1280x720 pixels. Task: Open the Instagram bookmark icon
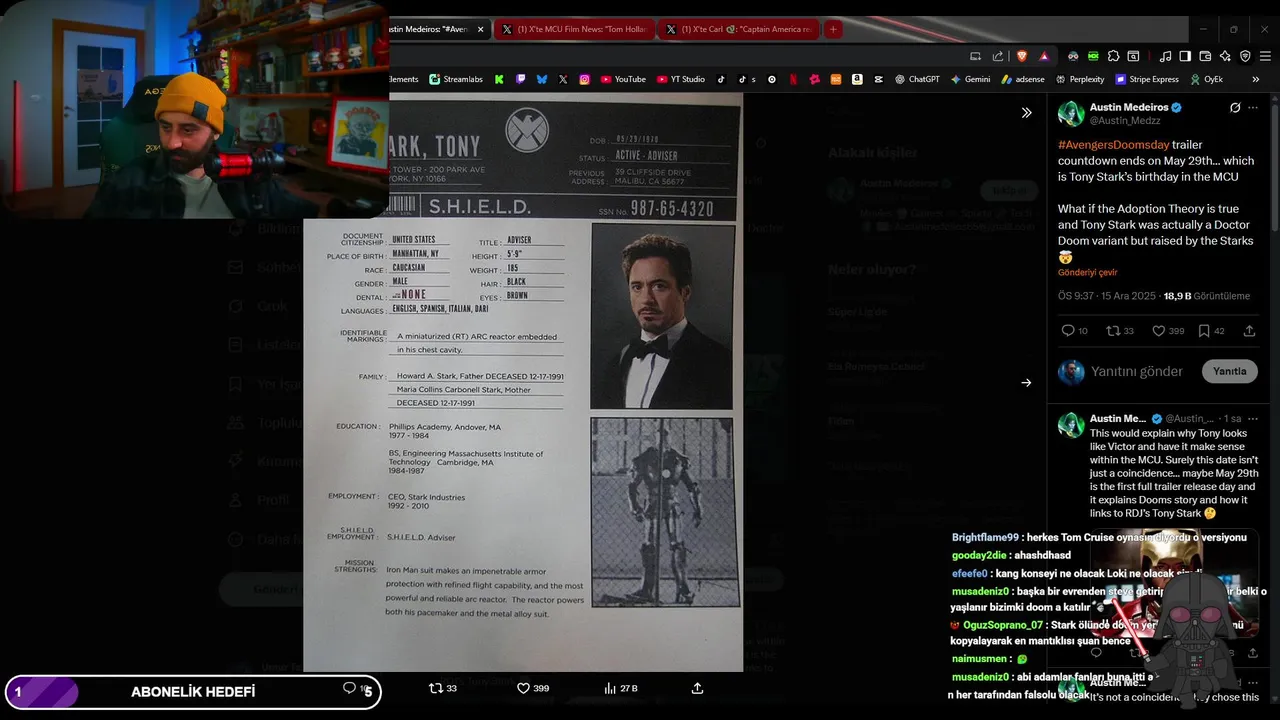[x=585, y=79]
